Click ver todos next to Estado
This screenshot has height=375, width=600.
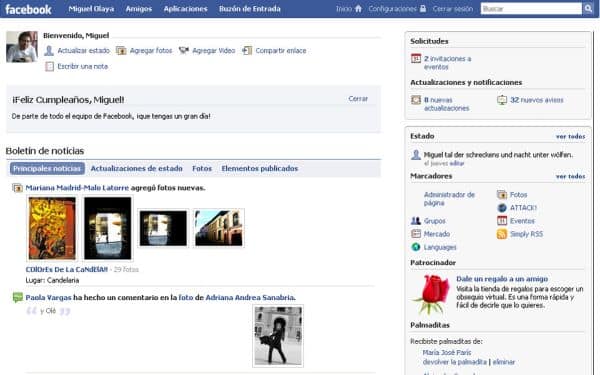click(571, 136)
